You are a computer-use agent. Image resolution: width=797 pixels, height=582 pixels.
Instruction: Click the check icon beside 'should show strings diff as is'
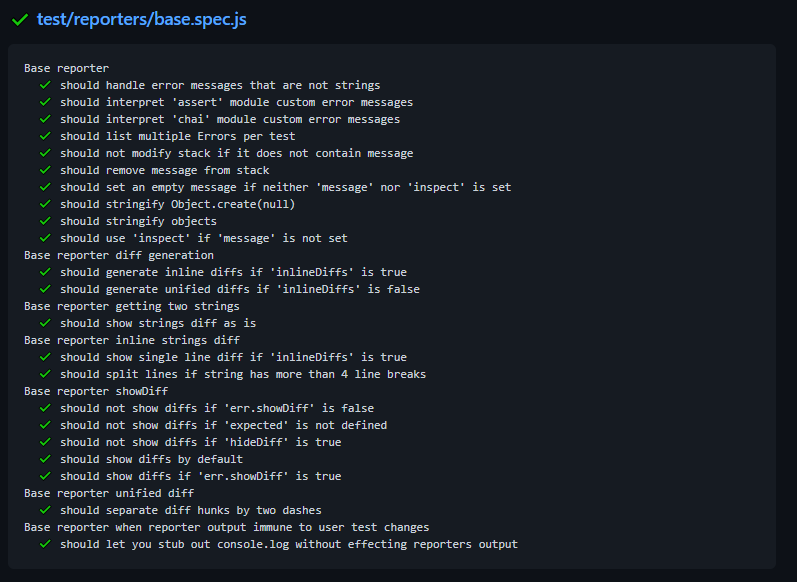coord(45,323)
